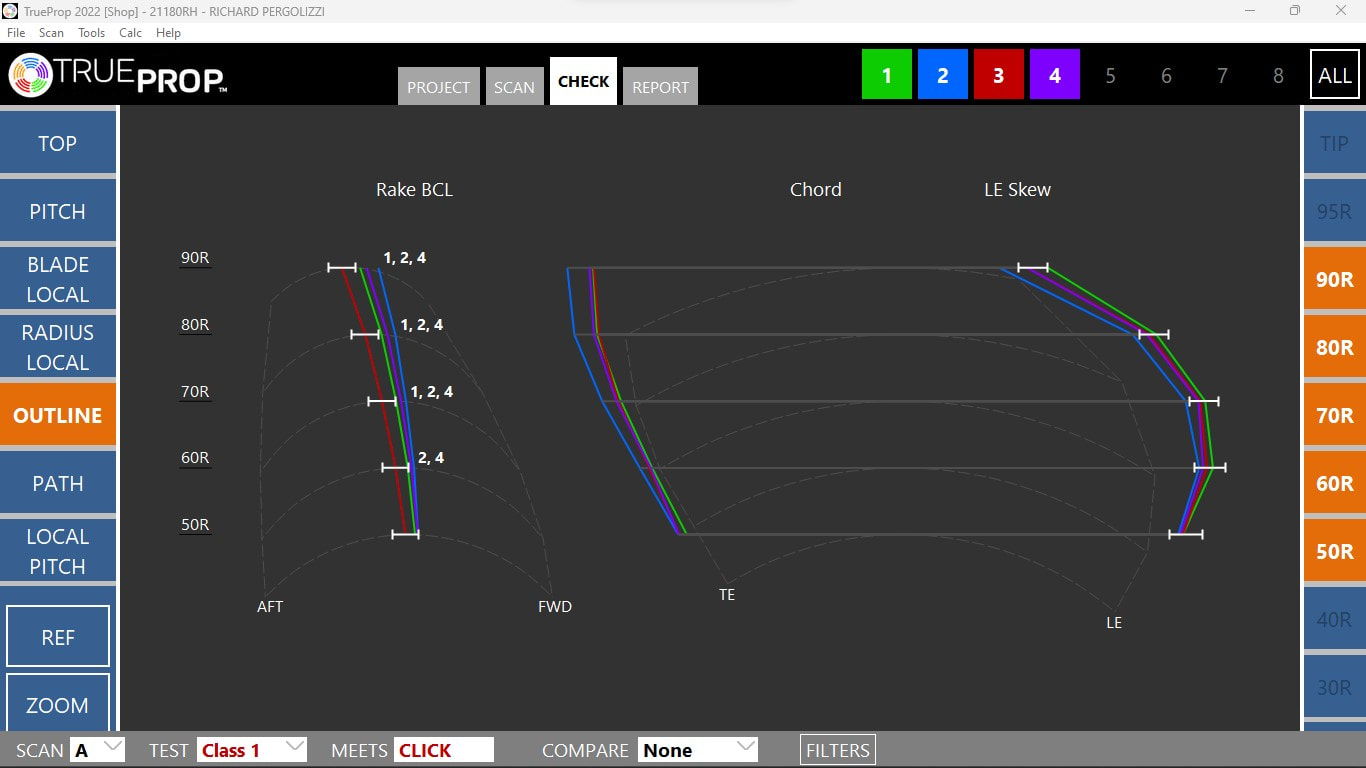The width and height of the screenshot is (1366, 768).
Task: Open the BLADE LOCAL view
Action: point(58,279)
